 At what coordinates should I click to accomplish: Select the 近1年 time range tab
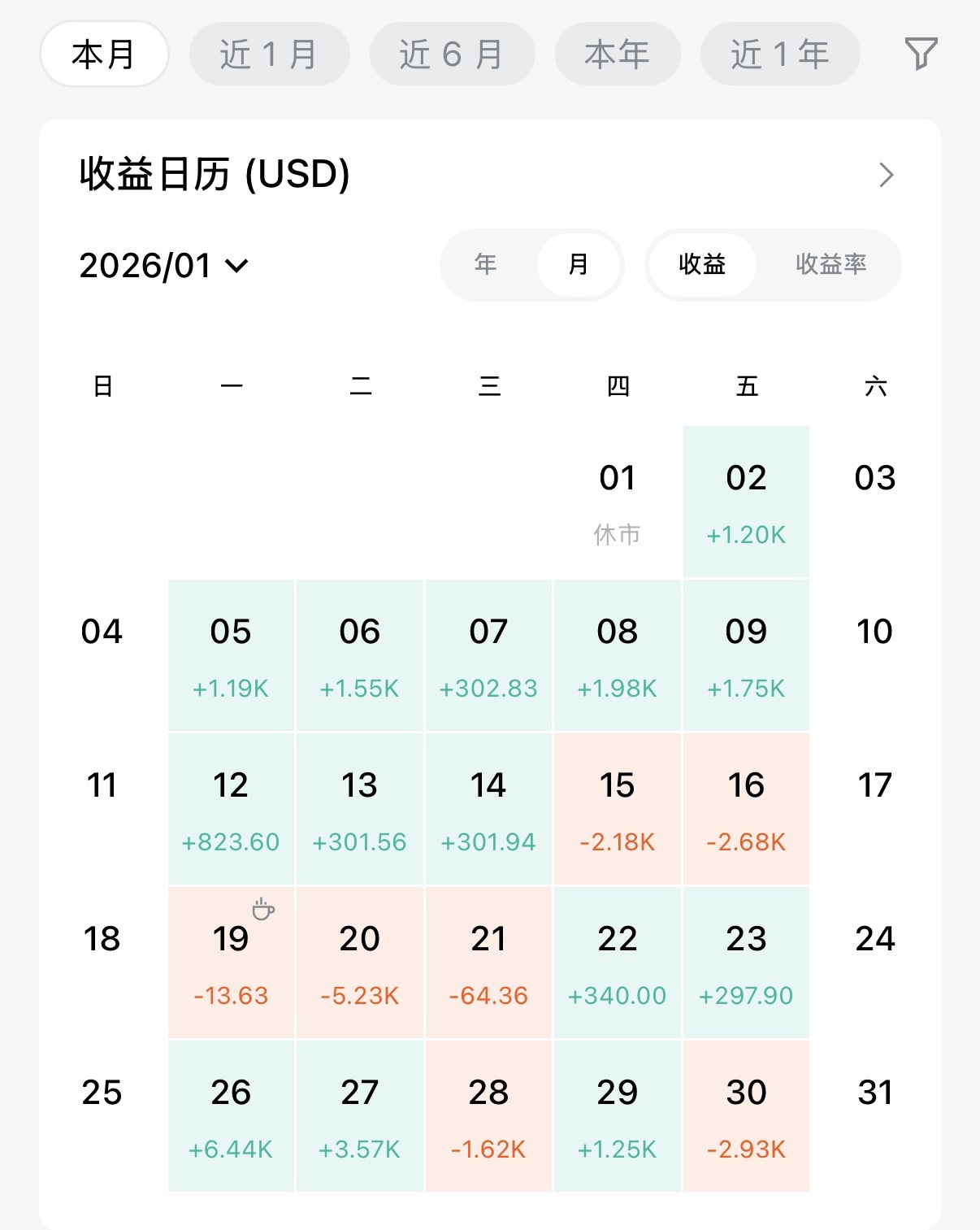pyautogui.click(x=779, y=54)
